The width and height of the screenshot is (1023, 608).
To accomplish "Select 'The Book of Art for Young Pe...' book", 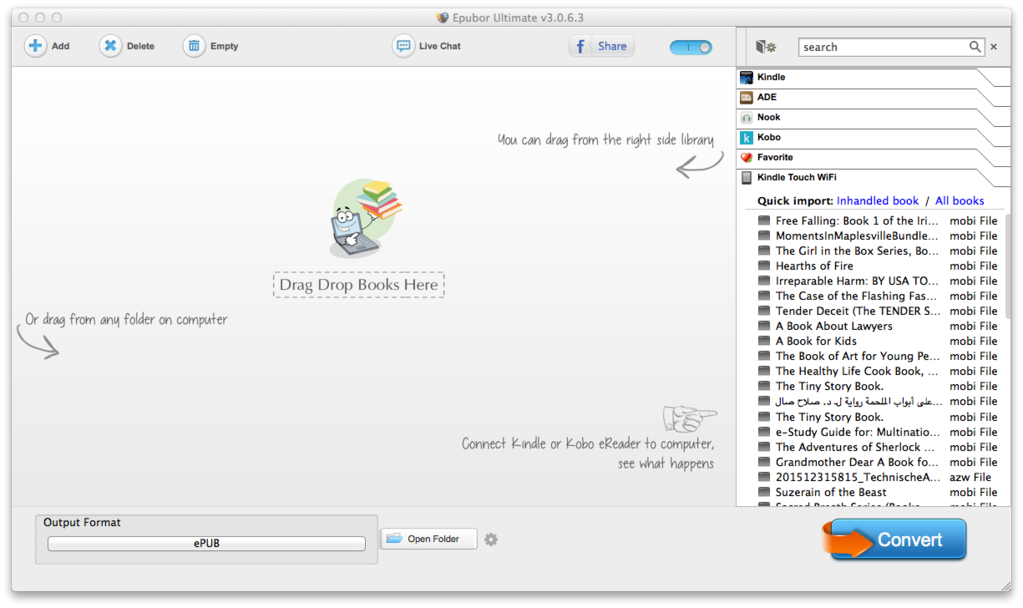I will click(x=877, y=356).
